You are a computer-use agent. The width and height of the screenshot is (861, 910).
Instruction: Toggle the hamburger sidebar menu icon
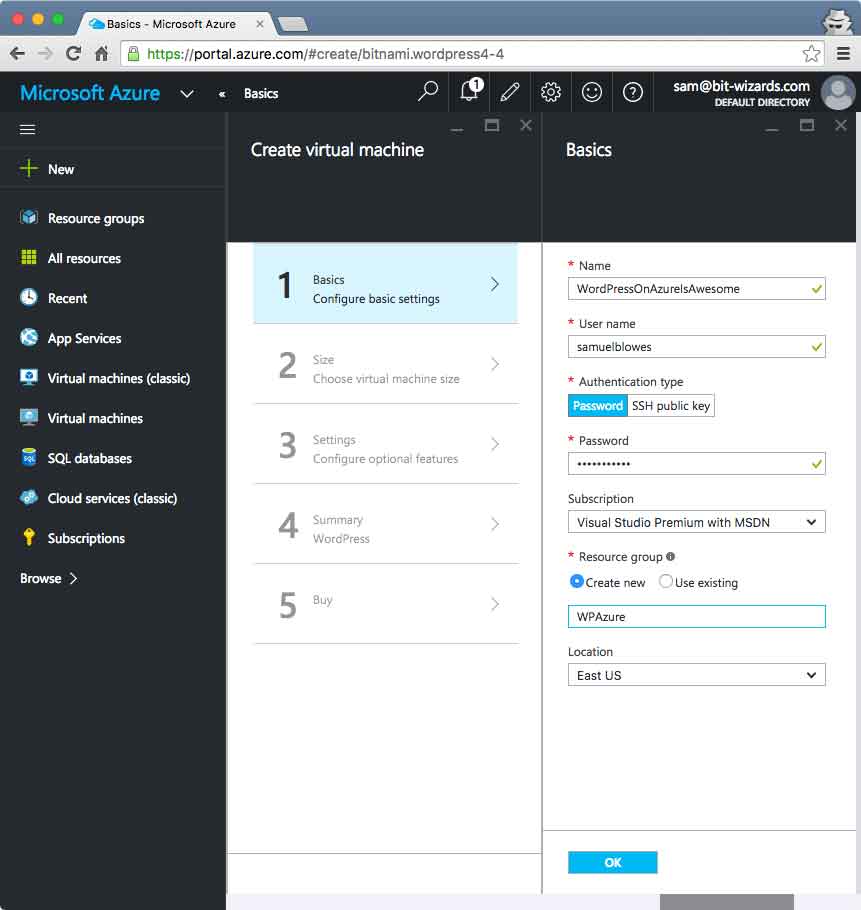[x=27, y=129]
